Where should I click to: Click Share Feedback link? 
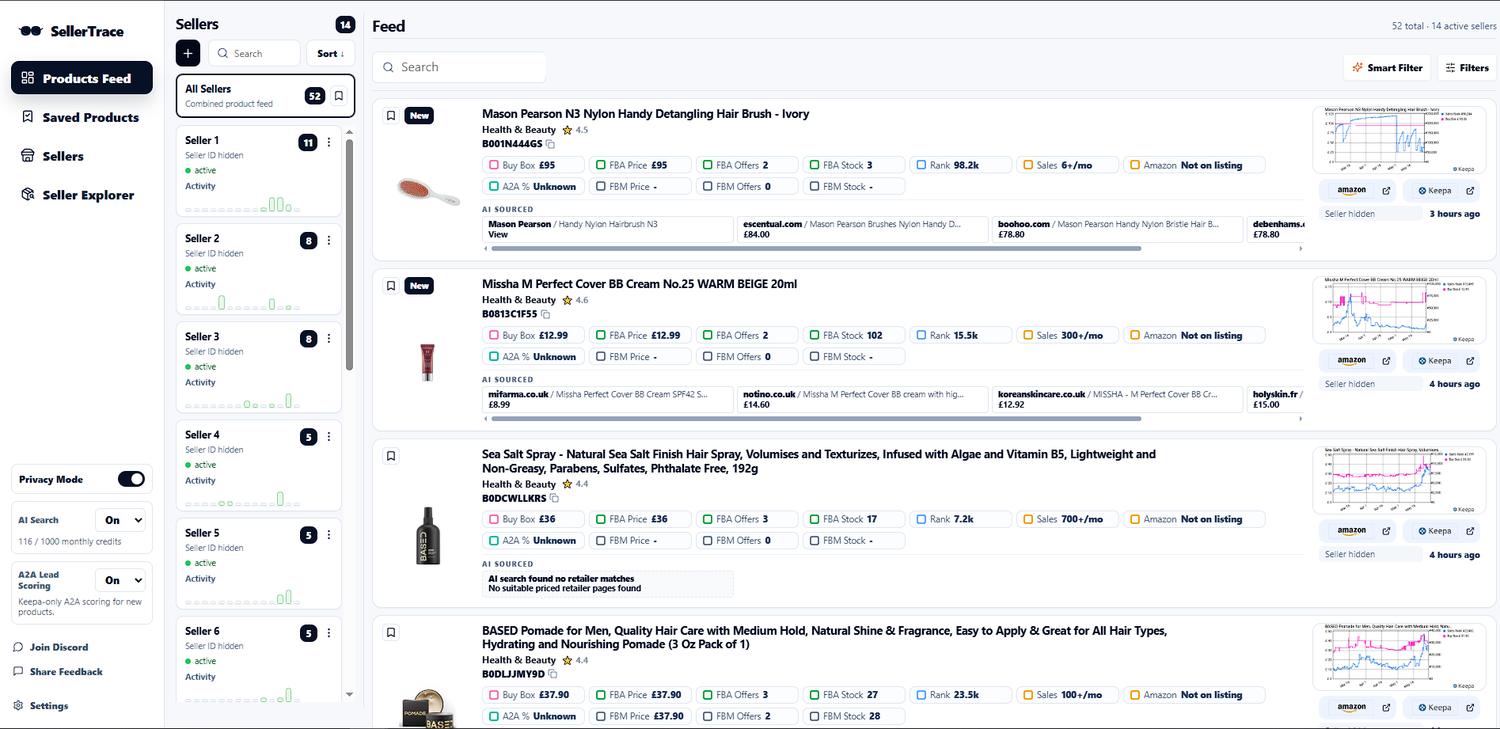coord(58,672)
